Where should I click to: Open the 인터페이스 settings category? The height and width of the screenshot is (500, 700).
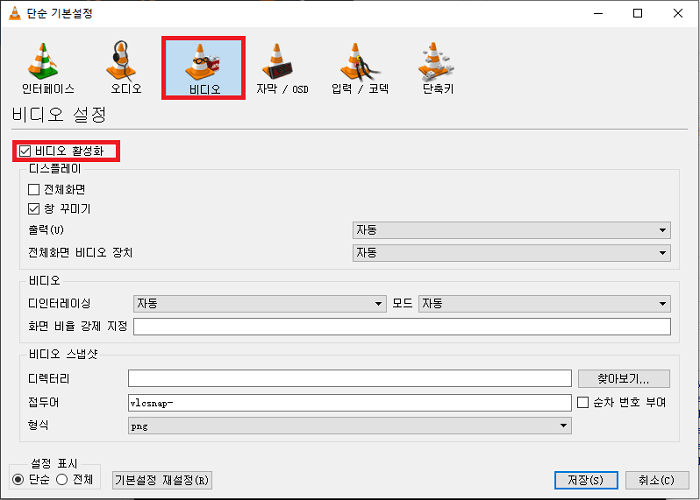[48, 68]
